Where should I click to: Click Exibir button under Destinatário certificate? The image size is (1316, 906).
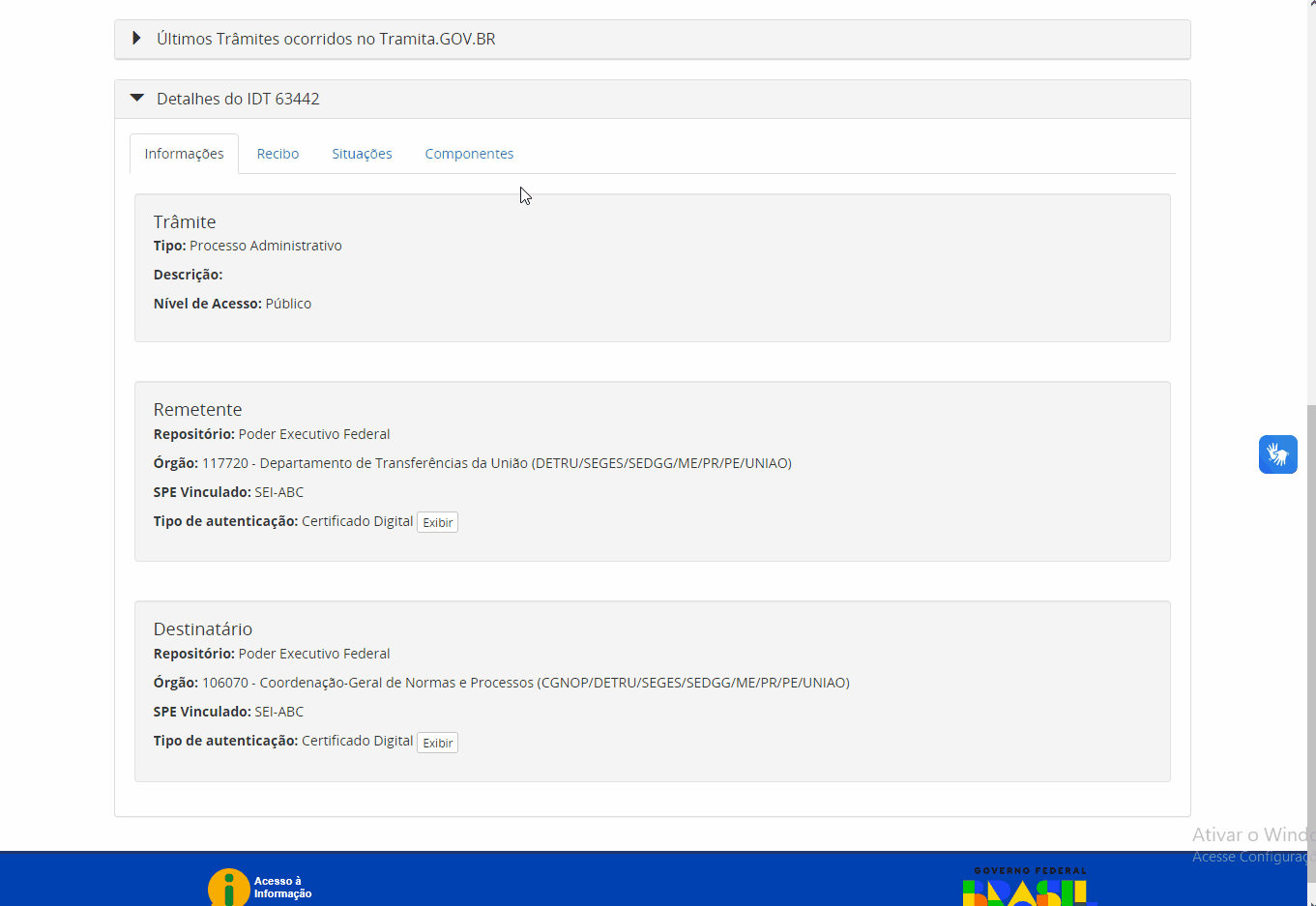[437, 743]
